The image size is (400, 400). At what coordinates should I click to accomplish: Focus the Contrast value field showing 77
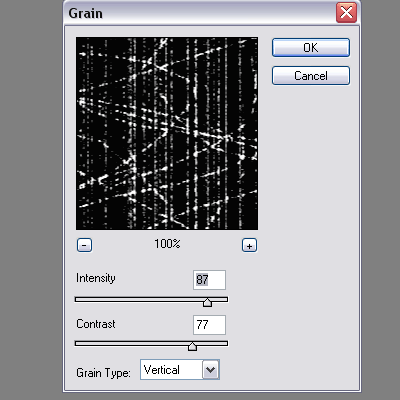click(x=209, y=325)
